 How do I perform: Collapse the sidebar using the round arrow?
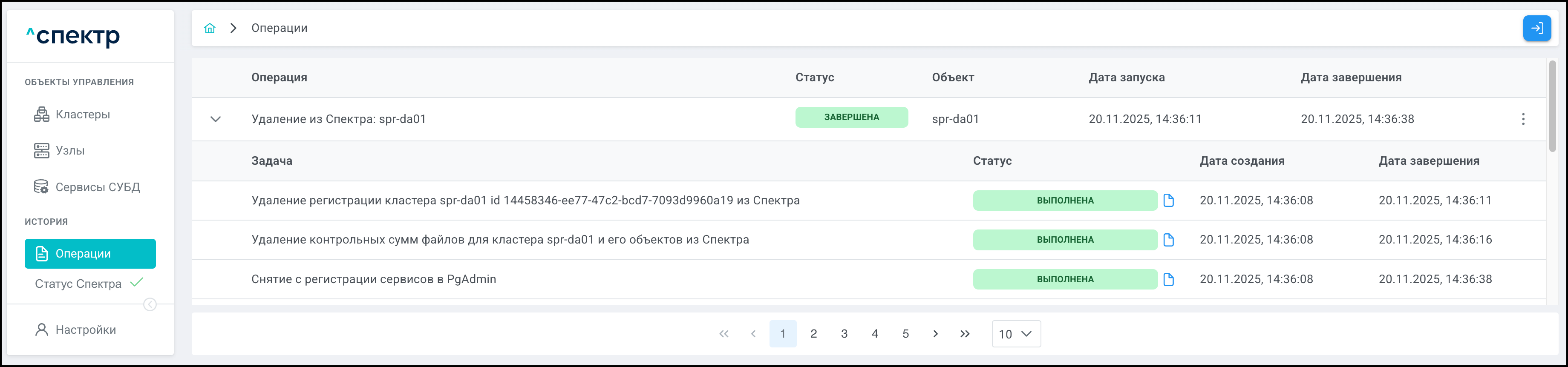click(150, 304)
